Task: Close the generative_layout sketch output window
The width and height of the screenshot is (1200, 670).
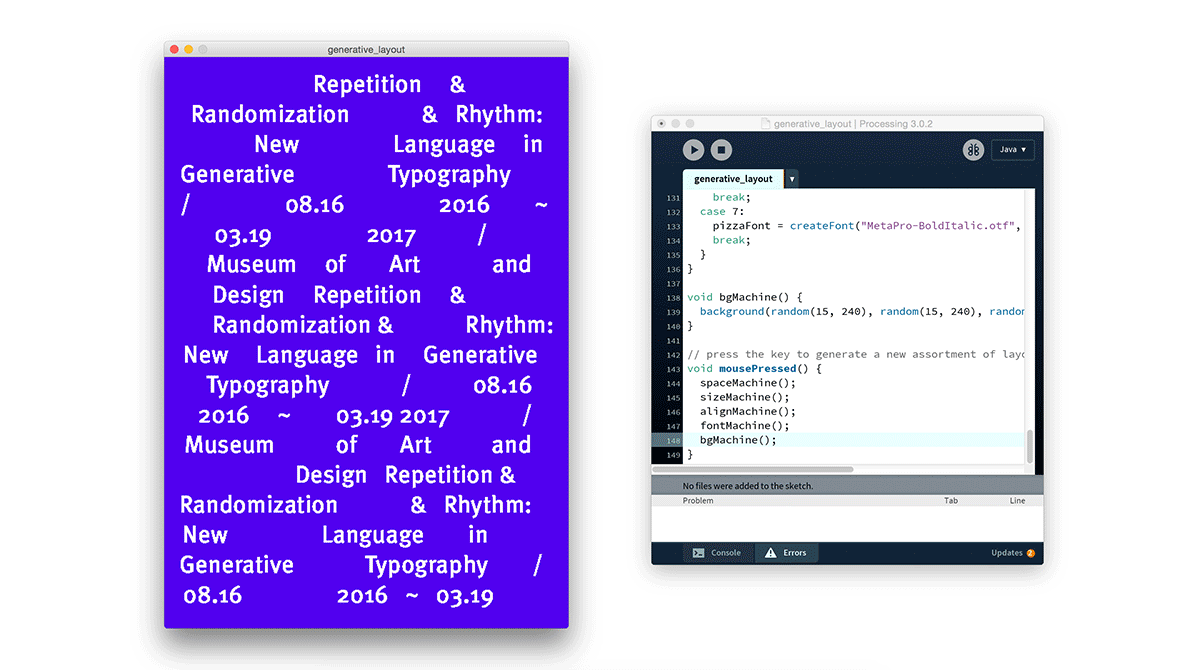Action: [173, 49]
